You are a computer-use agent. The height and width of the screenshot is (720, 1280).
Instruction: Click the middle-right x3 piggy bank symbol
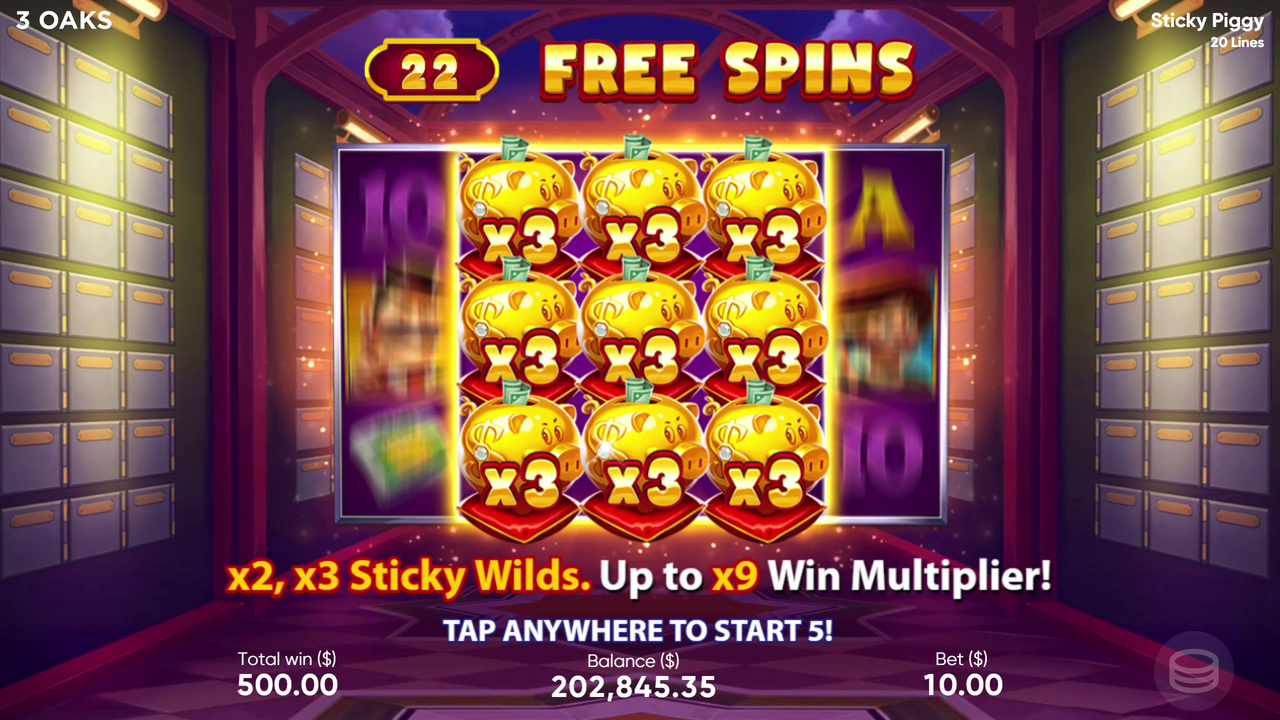[764, 331]
